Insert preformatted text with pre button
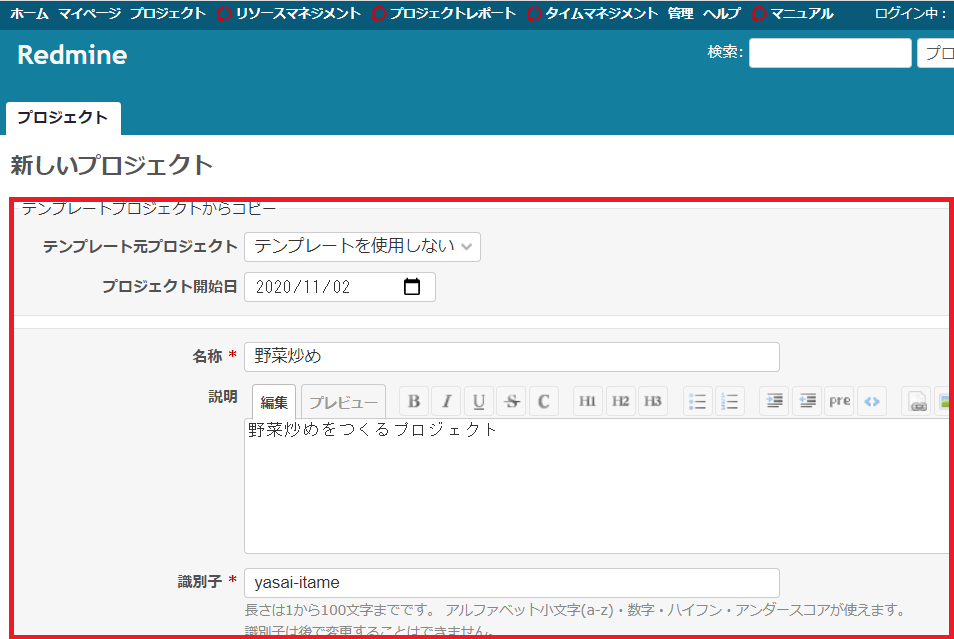The width and height of the screenshot is (954, 639). [x=840, y=401]
